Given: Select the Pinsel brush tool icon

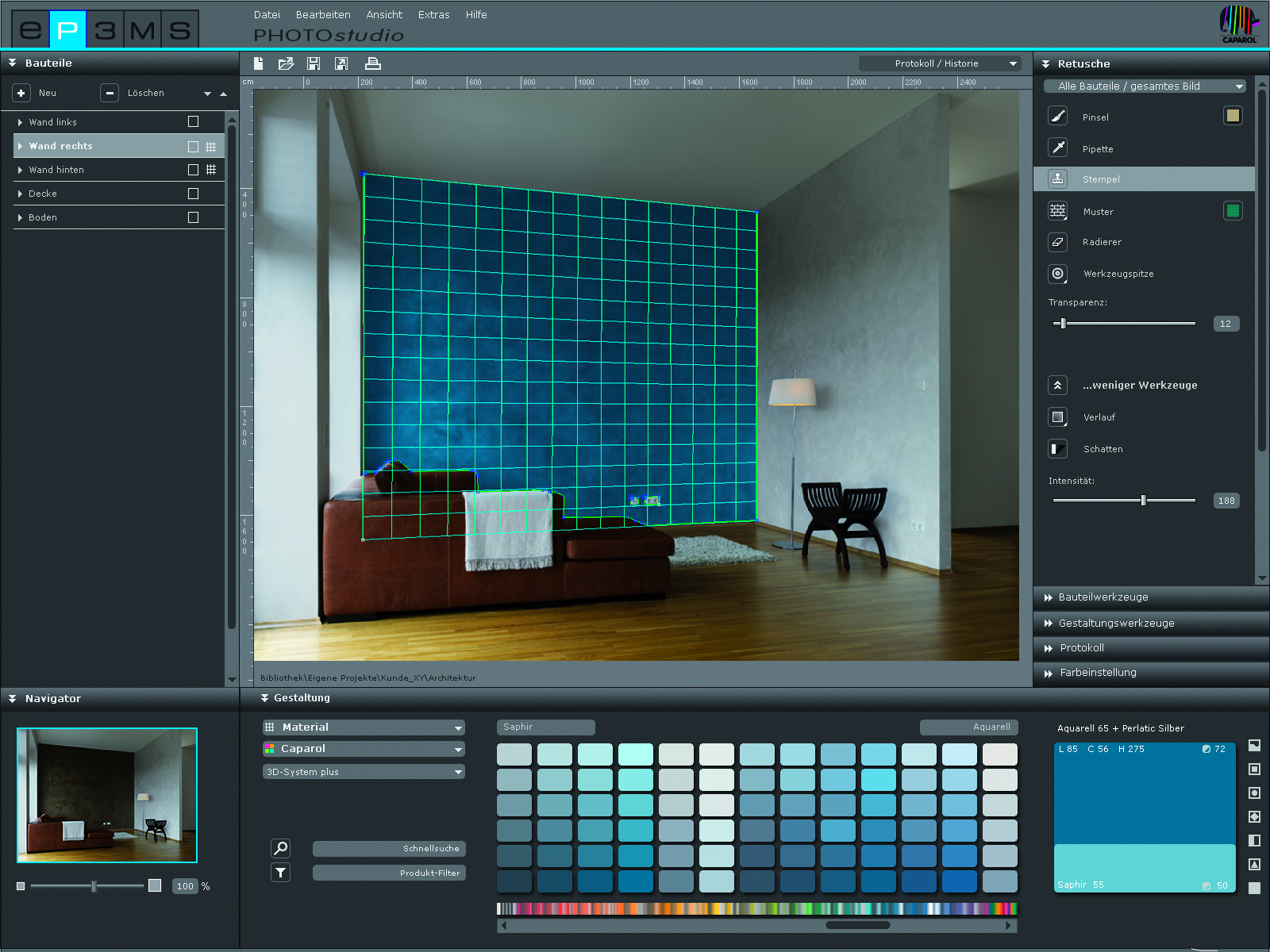Looking at the screenshot, I should pyautogui.click(x=1058, y=117).
